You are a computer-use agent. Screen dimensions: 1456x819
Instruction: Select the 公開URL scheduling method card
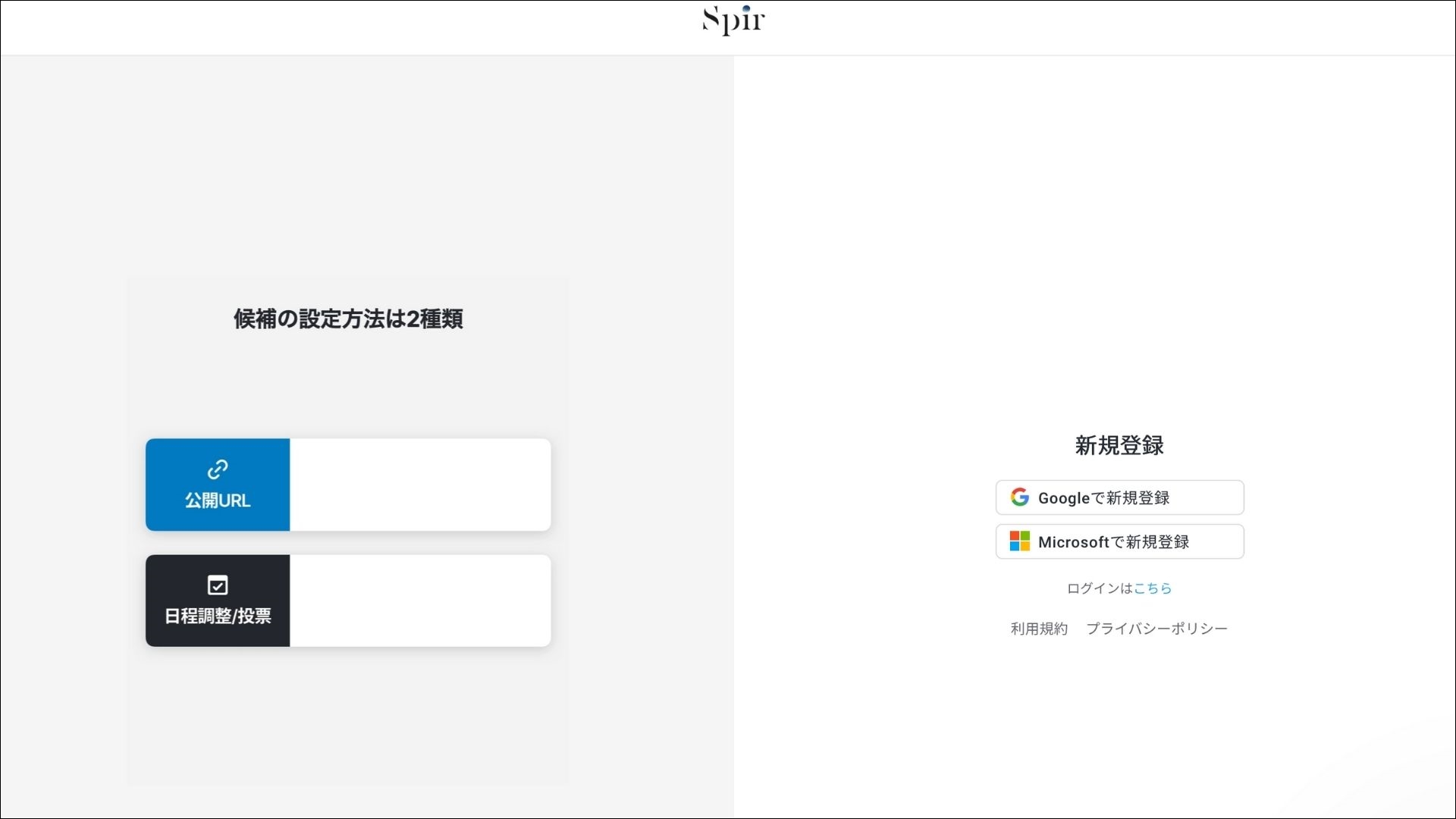click(x=347, y=485)
